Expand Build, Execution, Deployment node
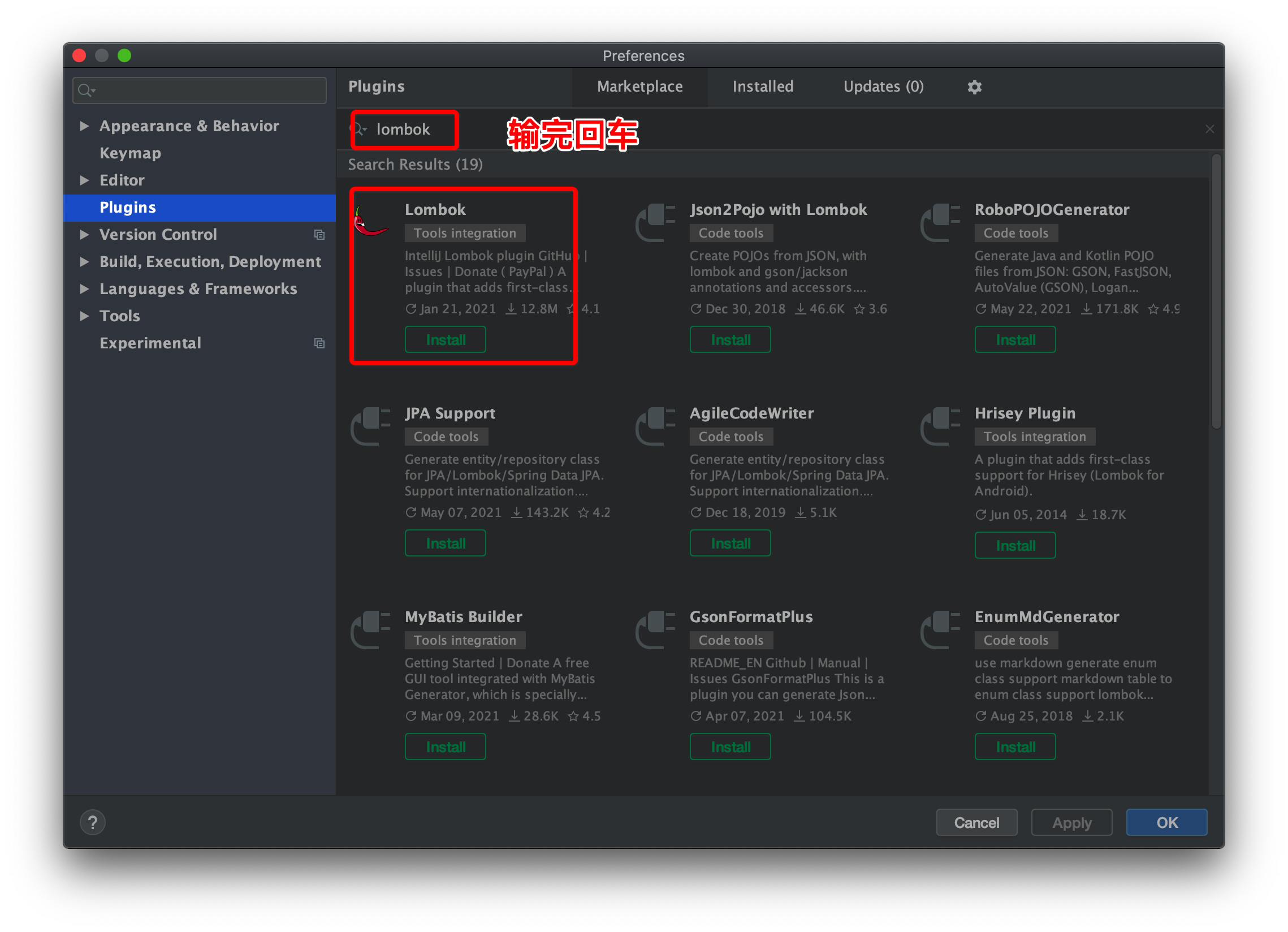Image resolution: width=1288 pixels, height=932 pixels. (x=84, y=262)
